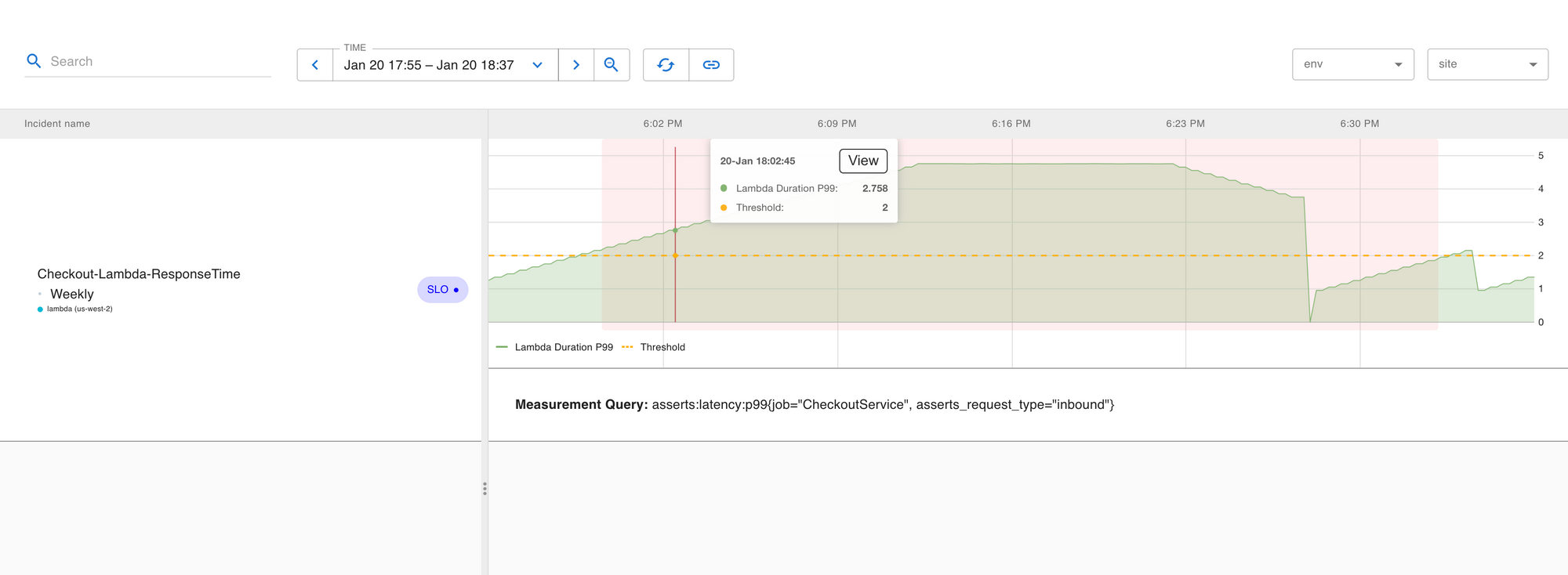Go to previous time range arrow
The image size is (1568, 575).
pos(315,65)
